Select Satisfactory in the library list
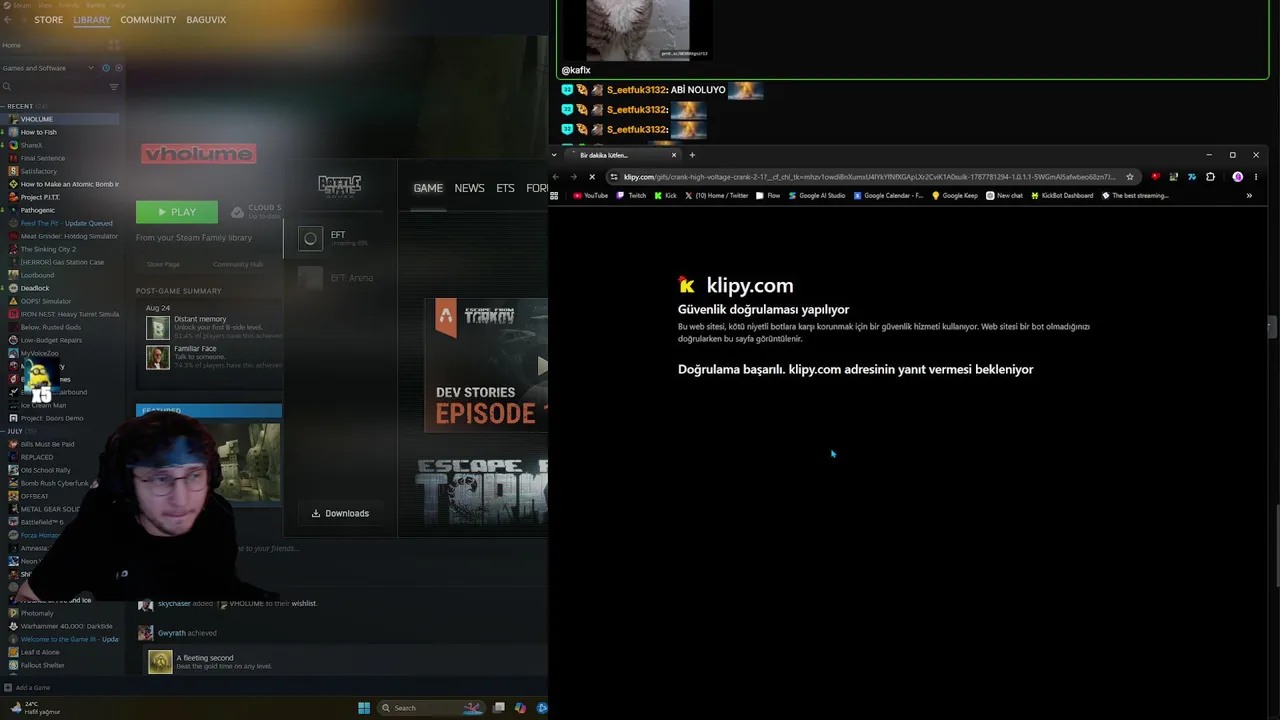Screen dimensions: 1280x720 (39, 171)
